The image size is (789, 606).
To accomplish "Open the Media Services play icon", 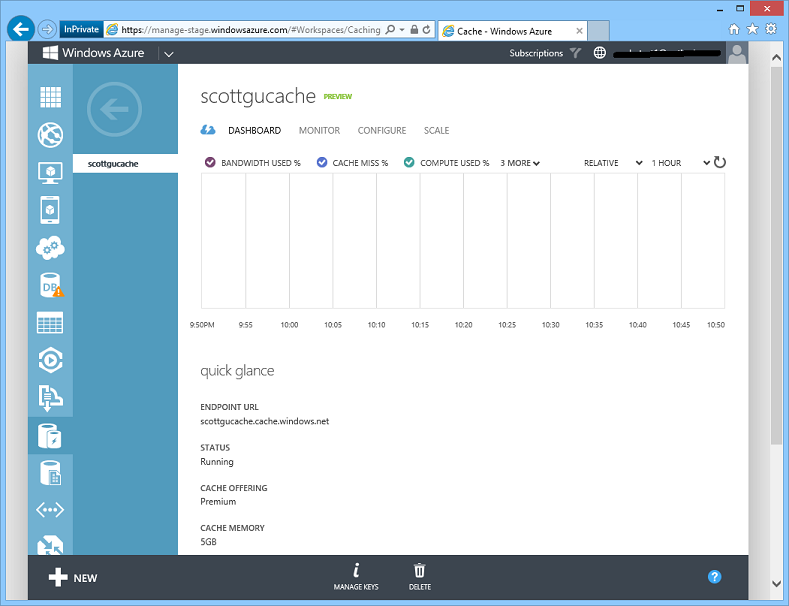I will tap(50, 360).
